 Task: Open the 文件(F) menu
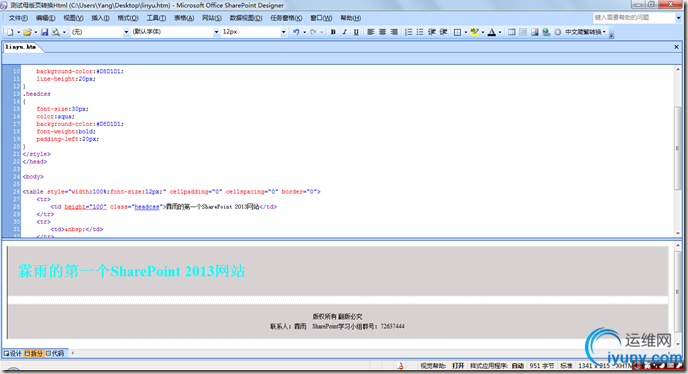(x=18, y=18)
